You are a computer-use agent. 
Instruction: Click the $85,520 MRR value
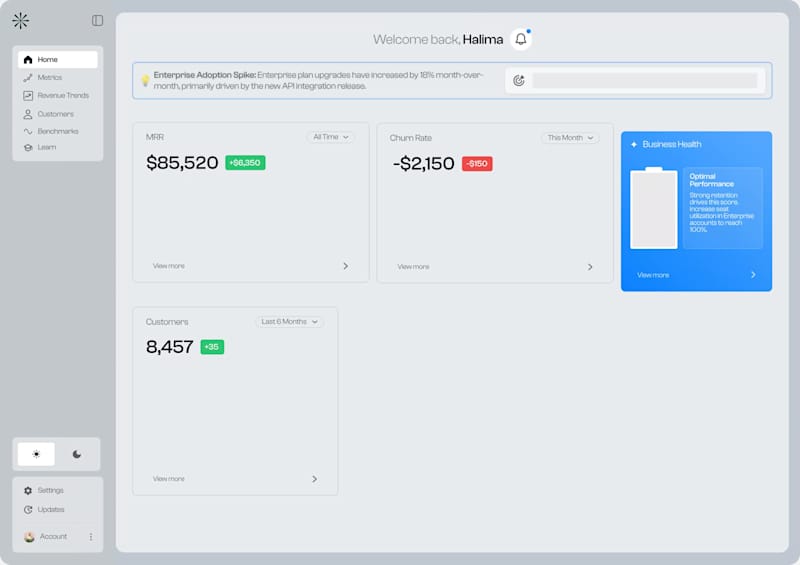click(182, 163)
